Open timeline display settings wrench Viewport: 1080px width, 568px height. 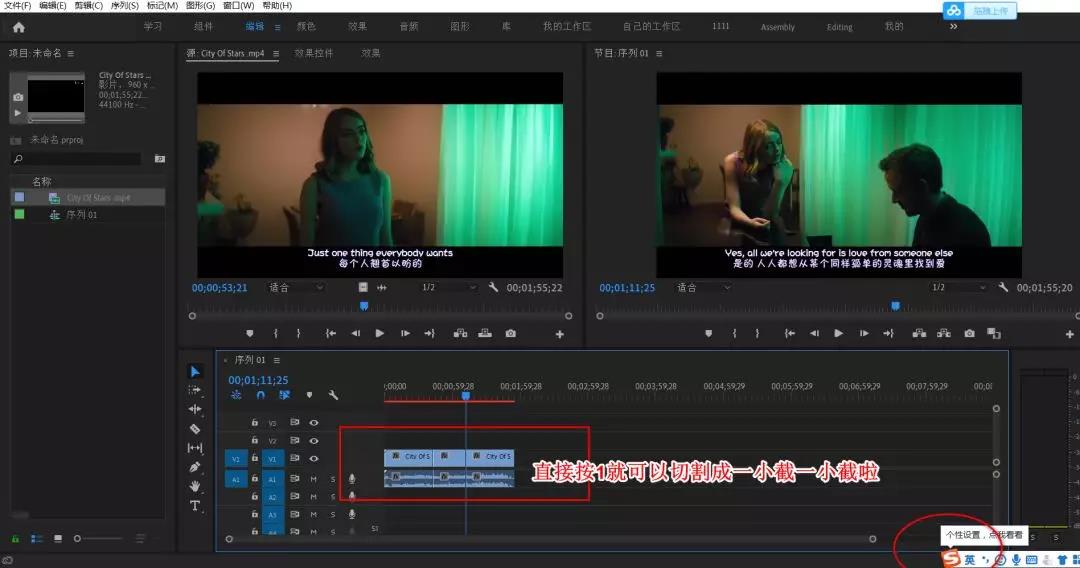333,395
